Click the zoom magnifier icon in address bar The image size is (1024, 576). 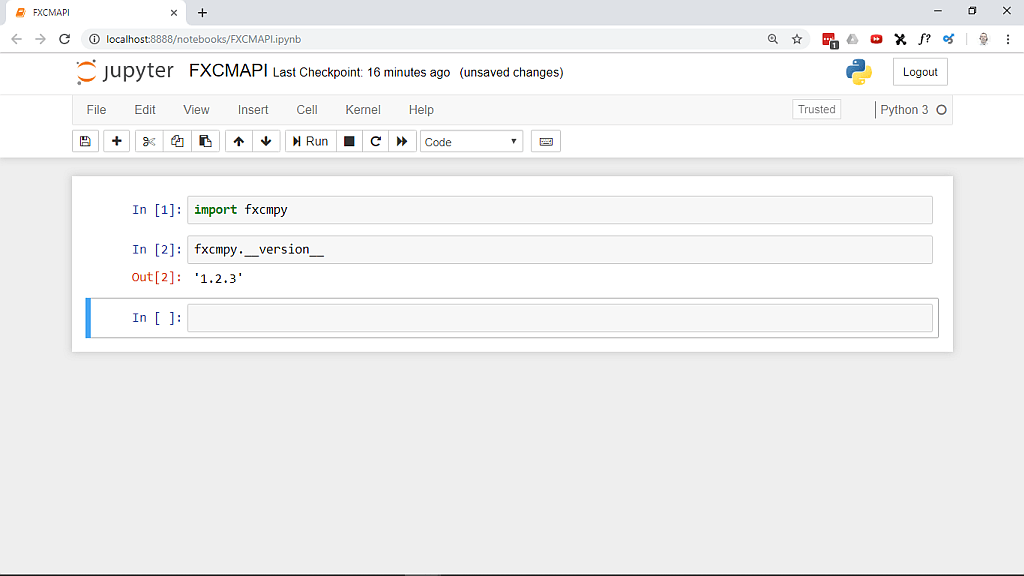(x=773, y=39)
